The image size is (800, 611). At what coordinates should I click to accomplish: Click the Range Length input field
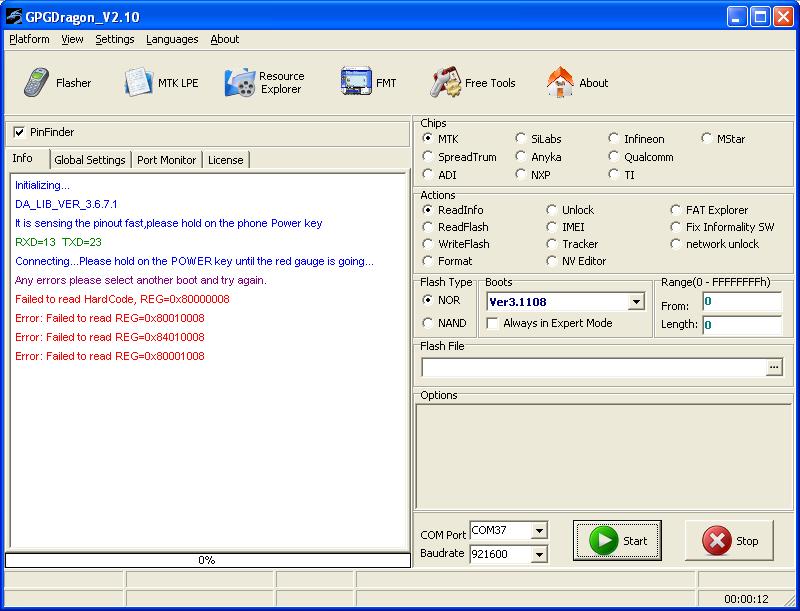coord(742,324)
